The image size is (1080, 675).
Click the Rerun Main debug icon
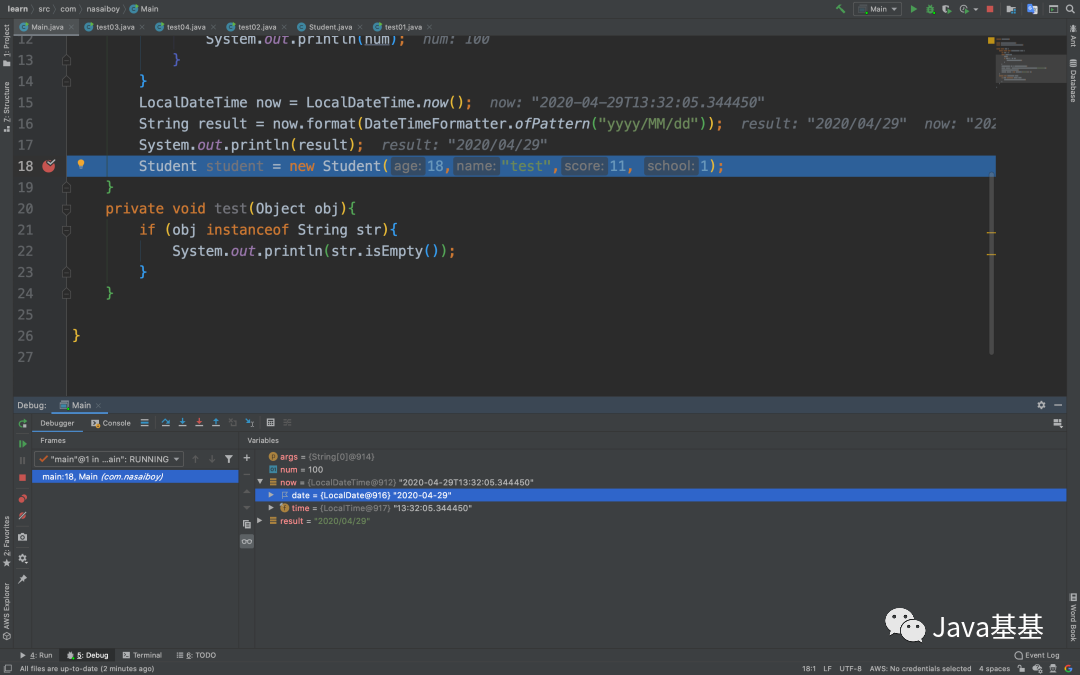tap(23, 424)
